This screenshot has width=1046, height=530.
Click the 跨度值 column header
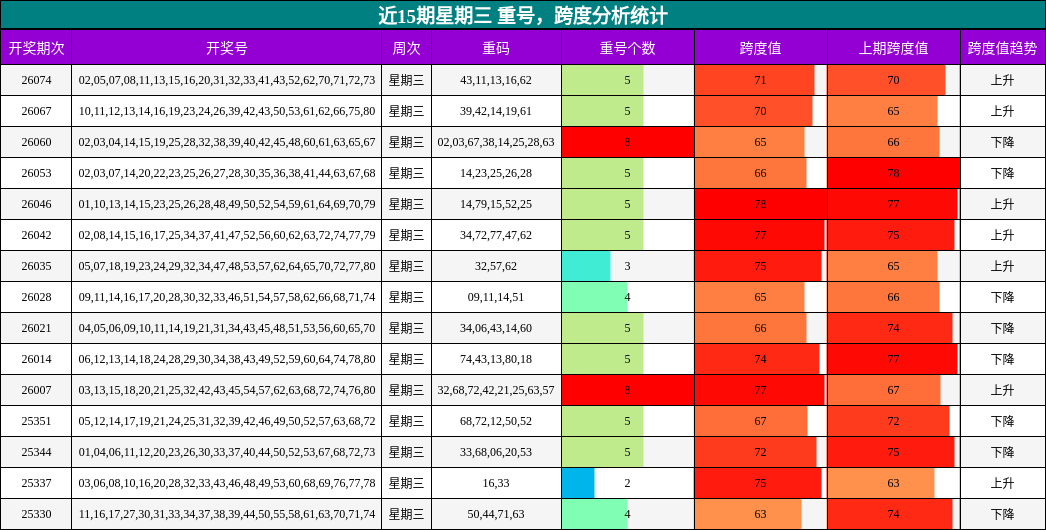pos(760,48)
